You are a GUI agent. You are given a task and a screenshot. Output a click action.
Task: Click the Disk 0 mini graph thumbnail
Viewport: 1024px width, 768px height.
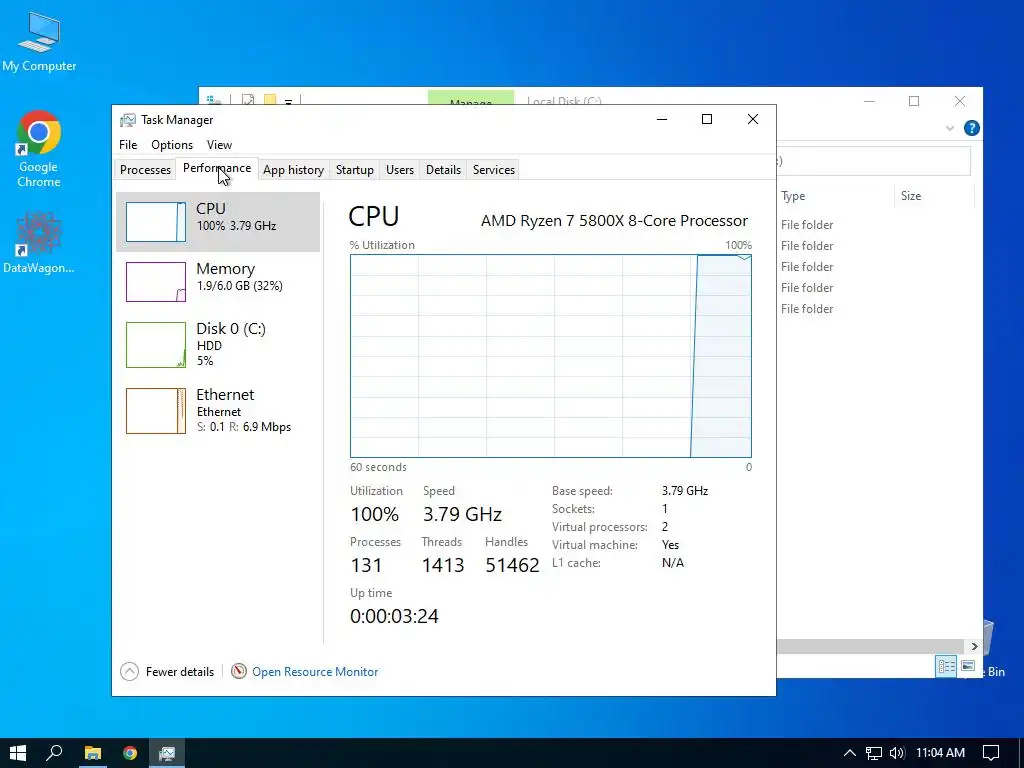[156, 345]
